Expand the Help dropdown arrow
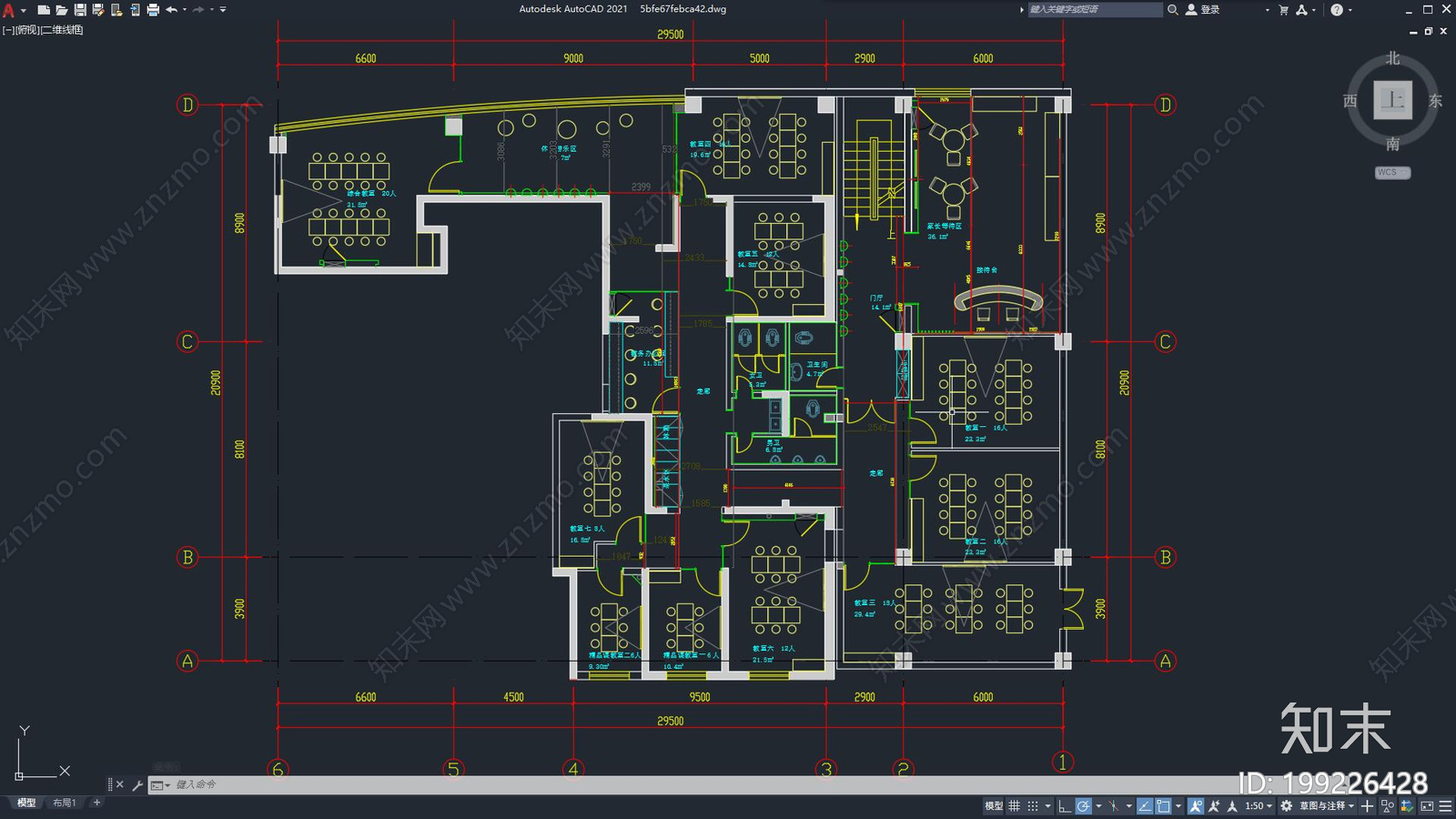The height and width of the screenshot is (819, 1456). click(x=1350, y=10)
